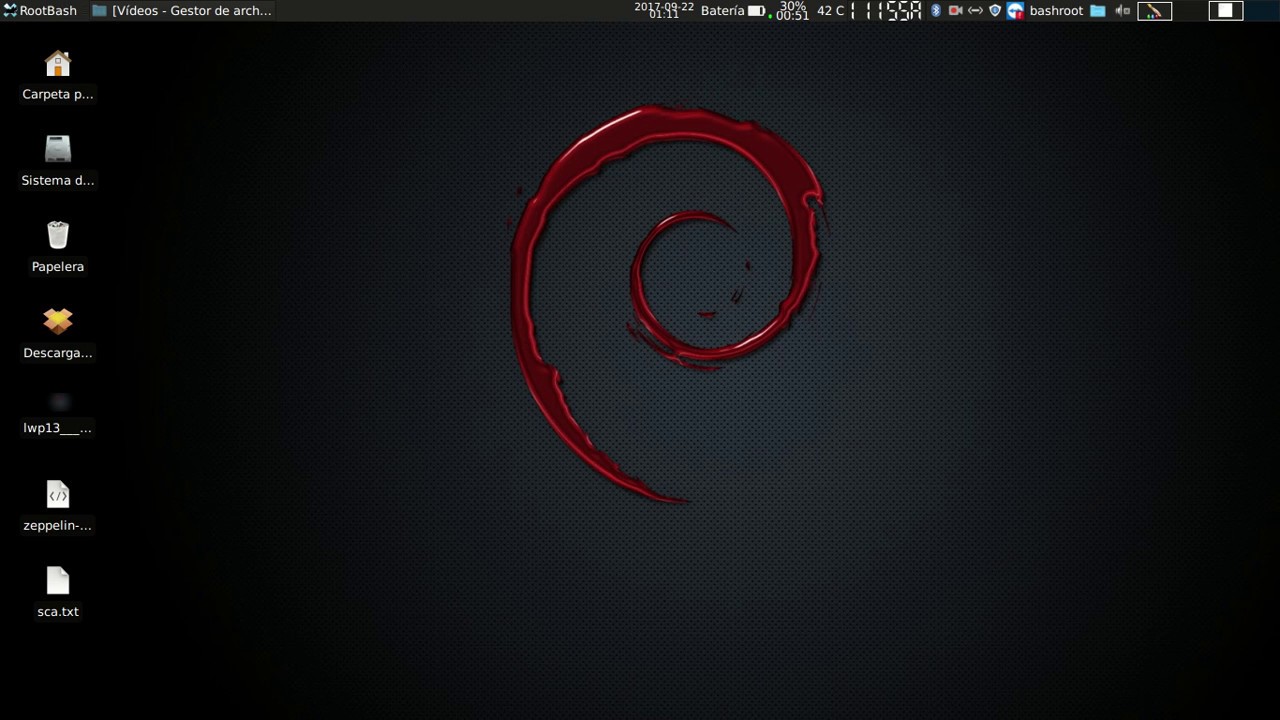Open the Papelera trash icon
1280x720 pixels.
(58, 236)
